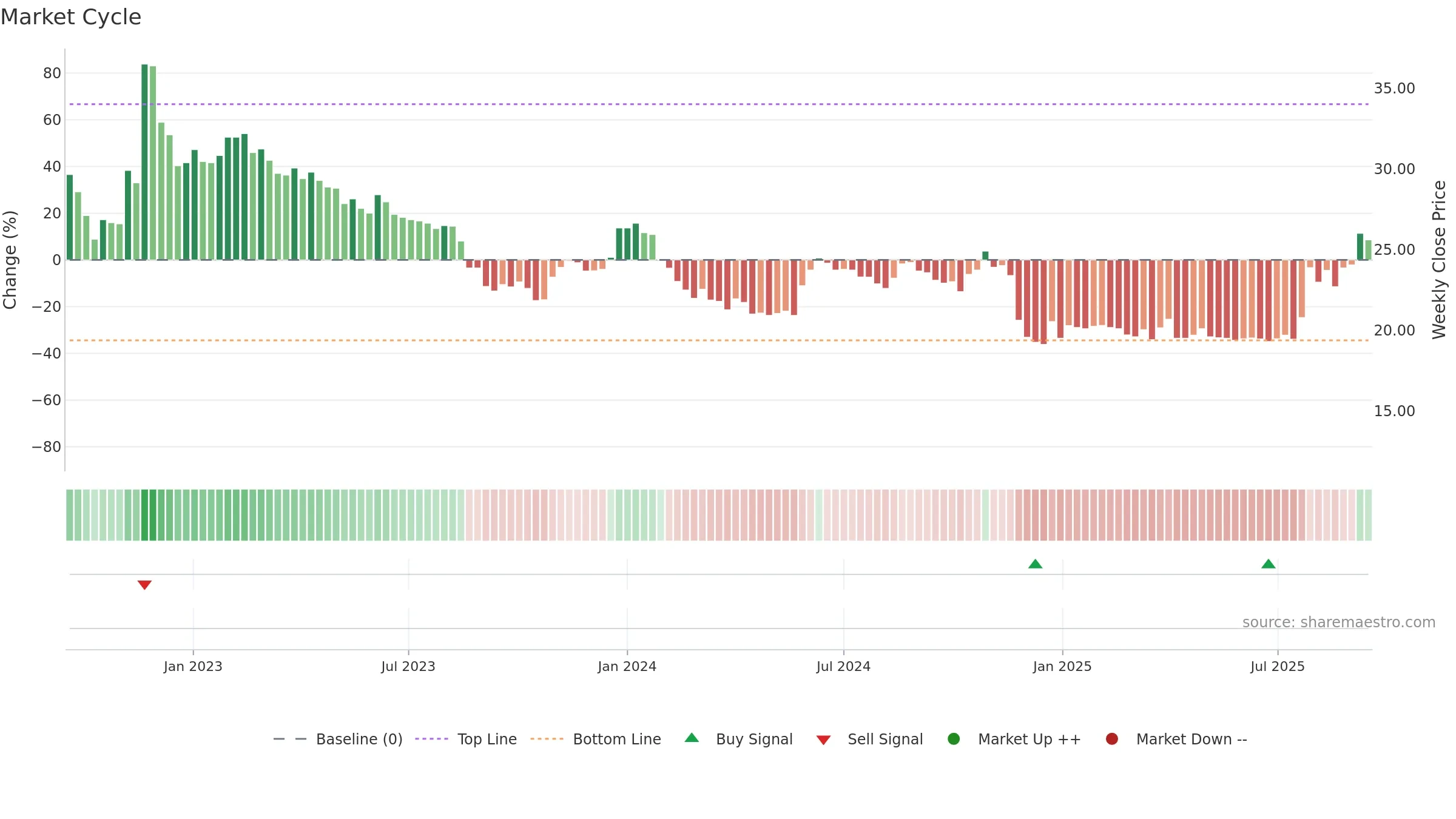Viewport: 1456px width, 819px height.
Task: Click the orange dotted Bottom Line legend sample
Action: (547, 739)
